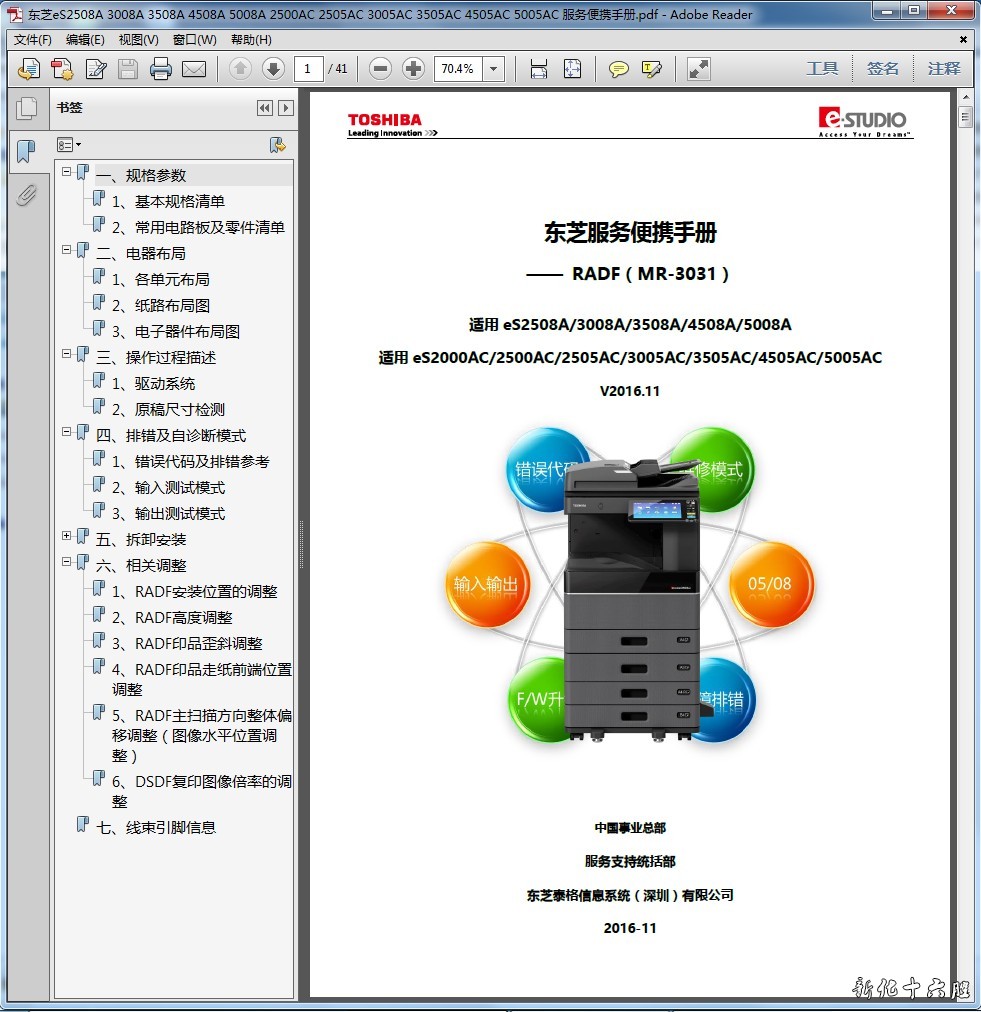The height and width of the screenshot is (1012, 981).
Task: Open the 文件(F) menu
Action: coord(32,40)
